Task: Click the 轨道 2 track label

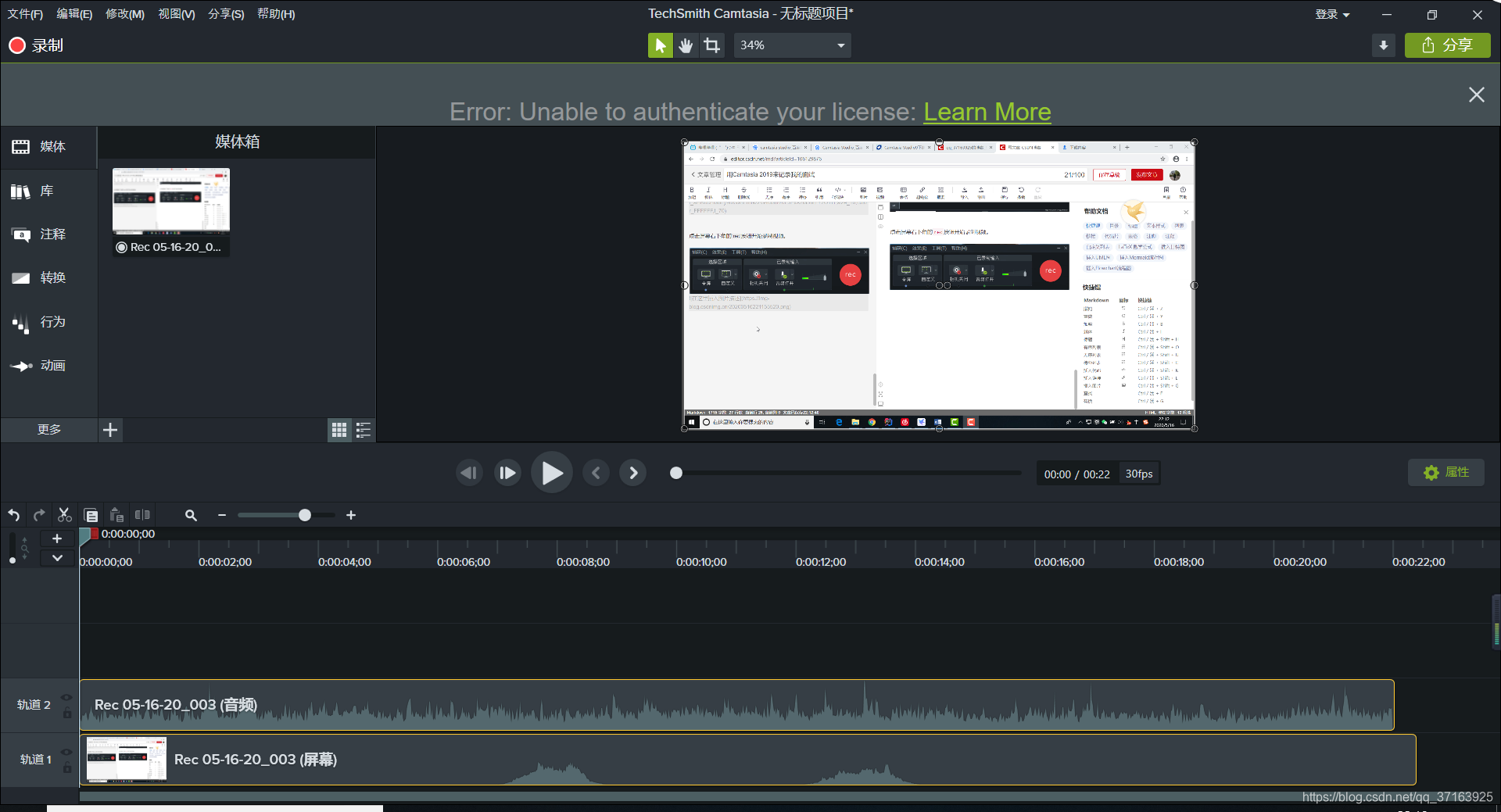Action: click(34, 705)
